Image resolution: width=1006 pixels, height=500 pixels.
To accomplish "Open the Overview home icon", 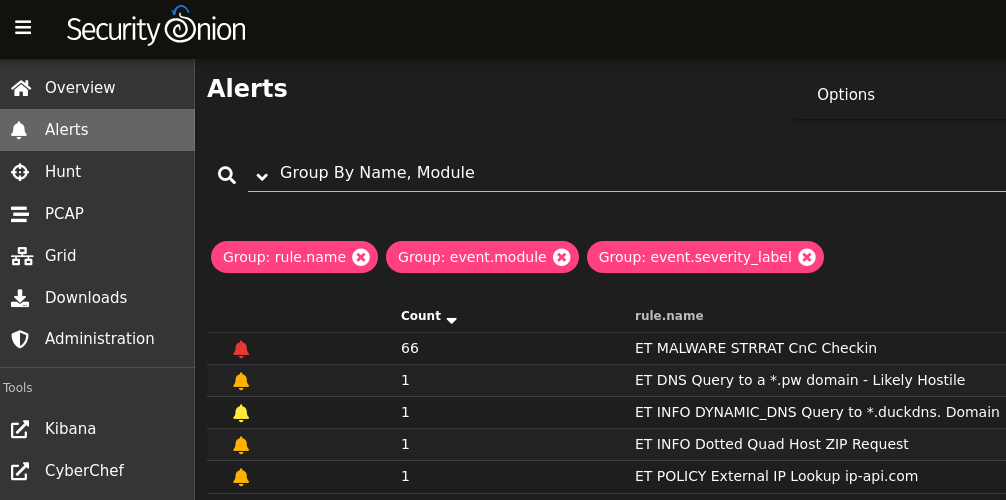I will coord(21,88).
